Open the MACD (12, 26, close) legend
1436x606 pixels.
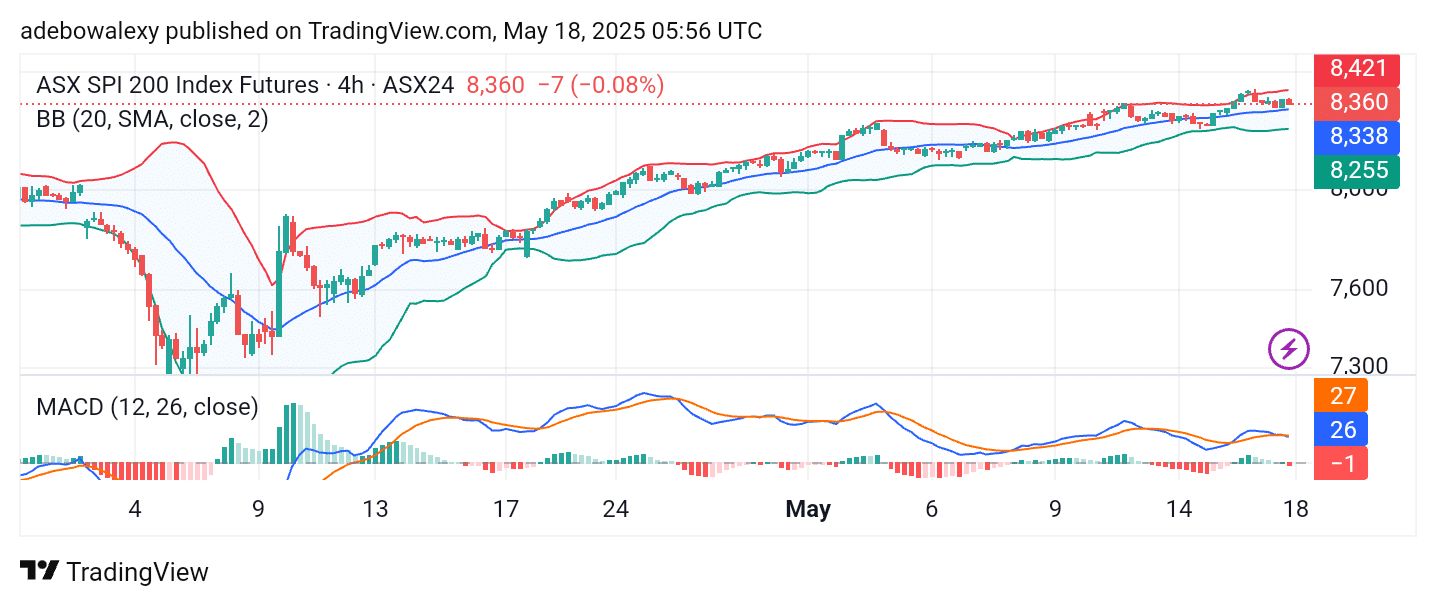[147, 407]
